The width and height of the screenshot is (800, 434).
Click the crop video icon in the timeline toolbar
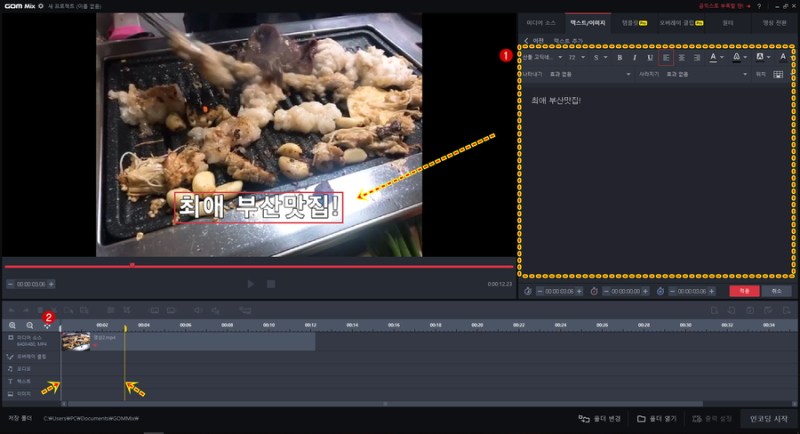tap(127, 310)
